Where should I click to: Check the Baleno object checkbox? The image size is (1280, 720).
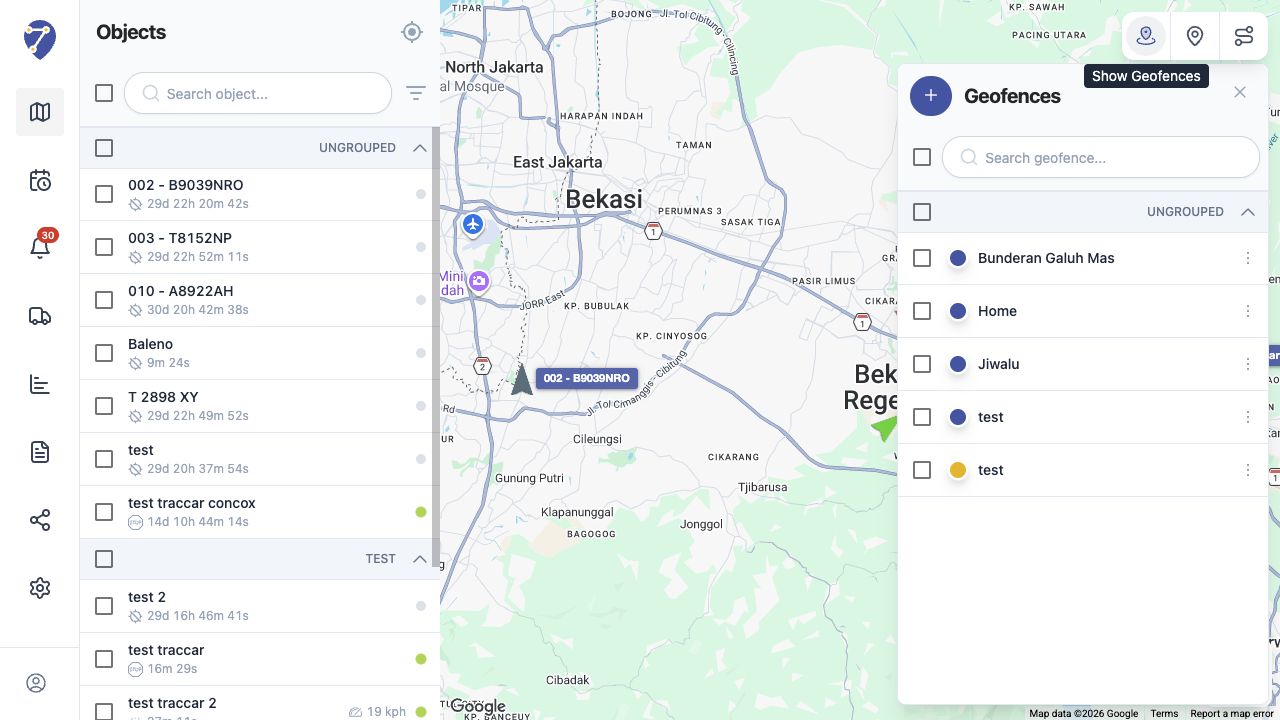tap(104, 353)
